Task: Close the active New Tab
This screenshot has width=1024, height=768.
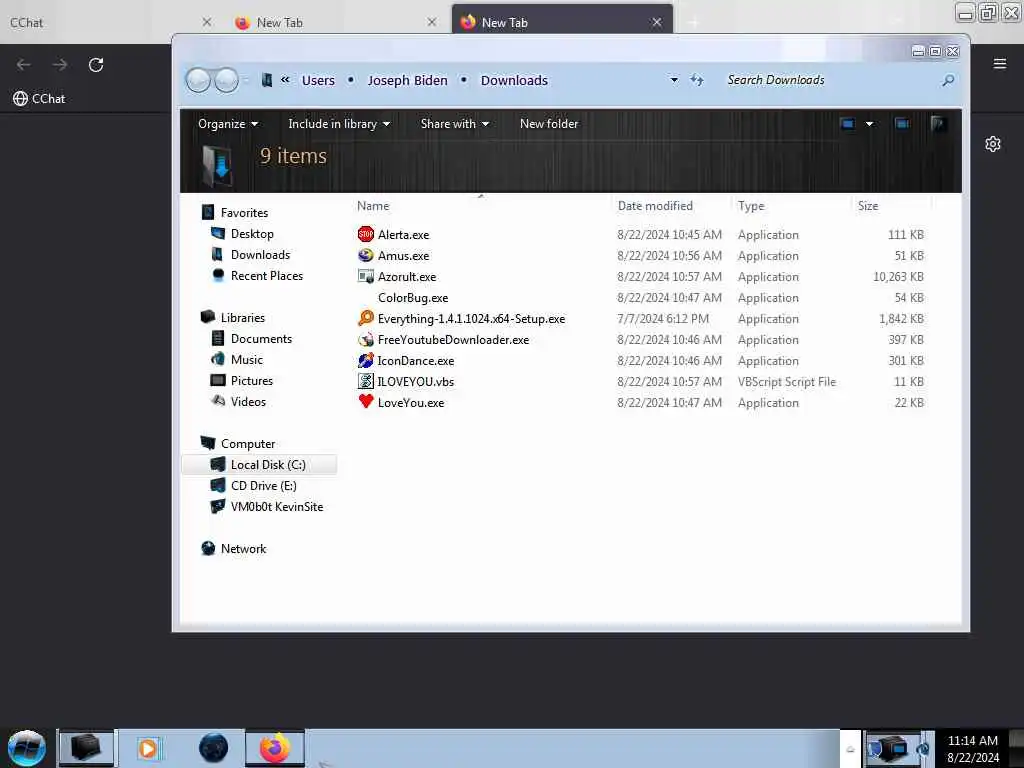Action: tap(656, 22)
